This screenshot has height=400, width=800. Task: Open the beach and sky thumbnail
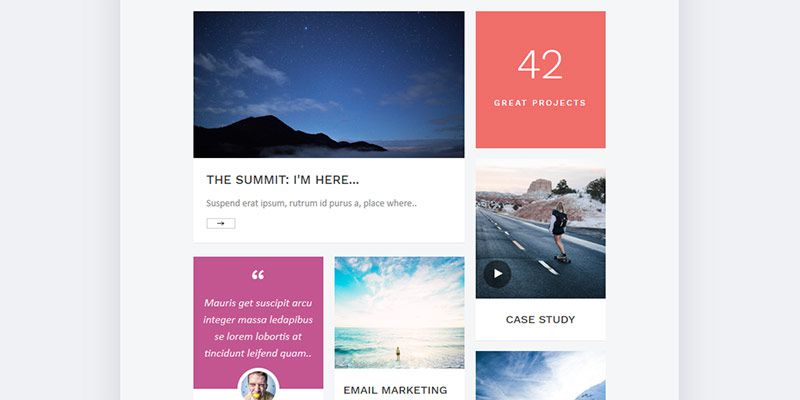coord(399,312)
